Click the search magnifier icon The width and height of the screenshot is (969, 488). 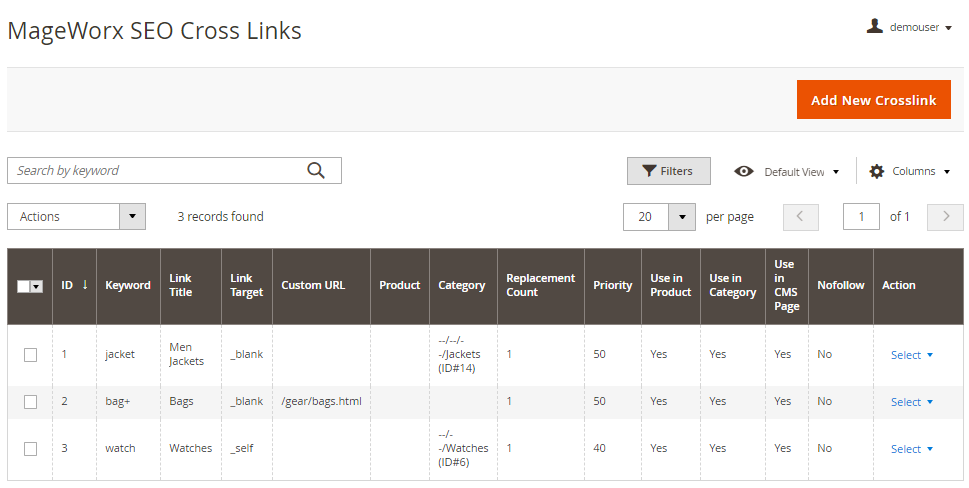coord(316,170)
